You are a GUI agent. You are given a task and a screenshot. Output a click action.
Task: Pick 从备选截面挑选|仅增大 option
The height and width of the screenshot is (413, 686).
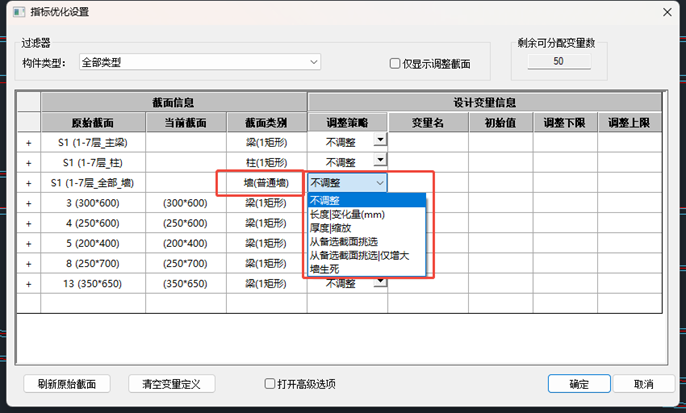[x=365, y=255]
